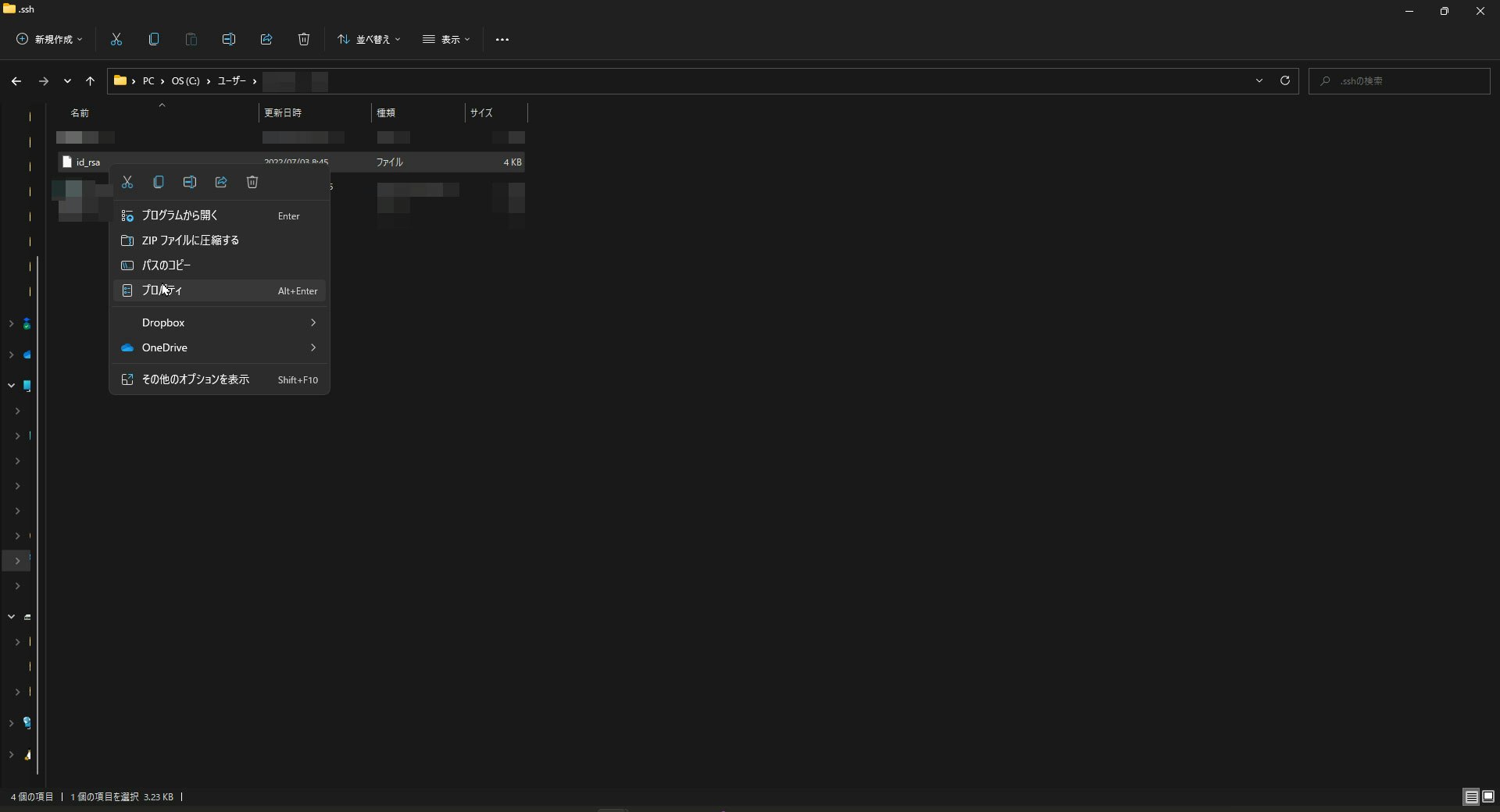Choose パスのコピー from context menu
This screenshot has height=812, width=1500.
pyautogui.click(x=220, y=265)
